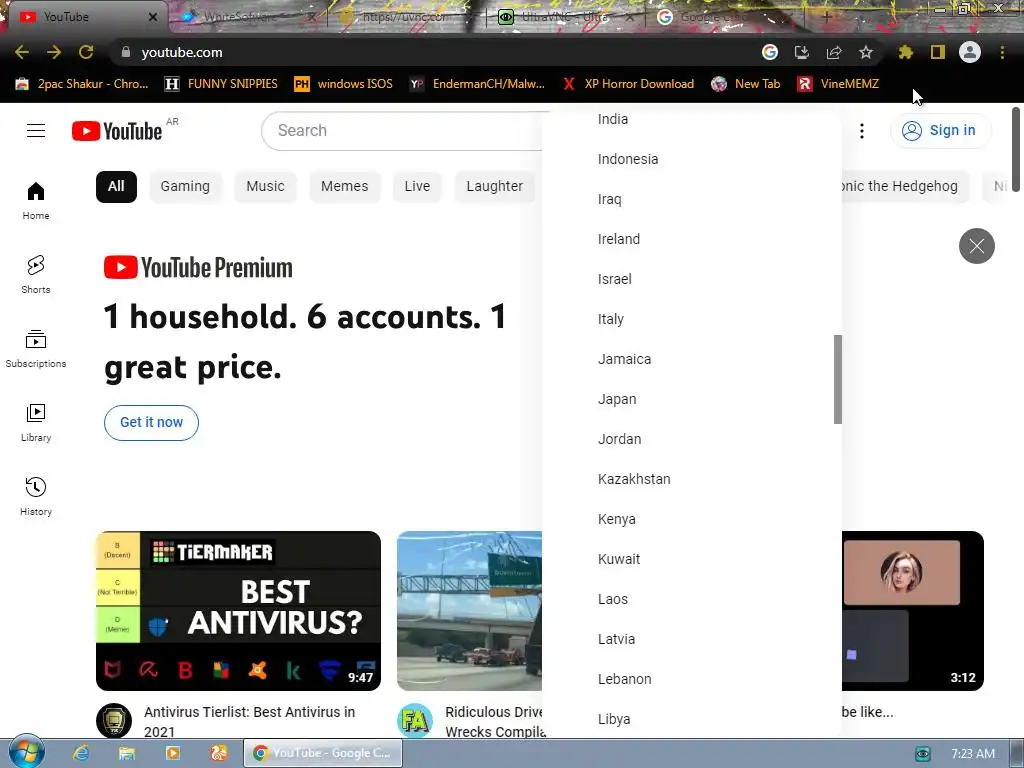
Task: Open Library in the sidebar
Action: [x=36, y=423]
